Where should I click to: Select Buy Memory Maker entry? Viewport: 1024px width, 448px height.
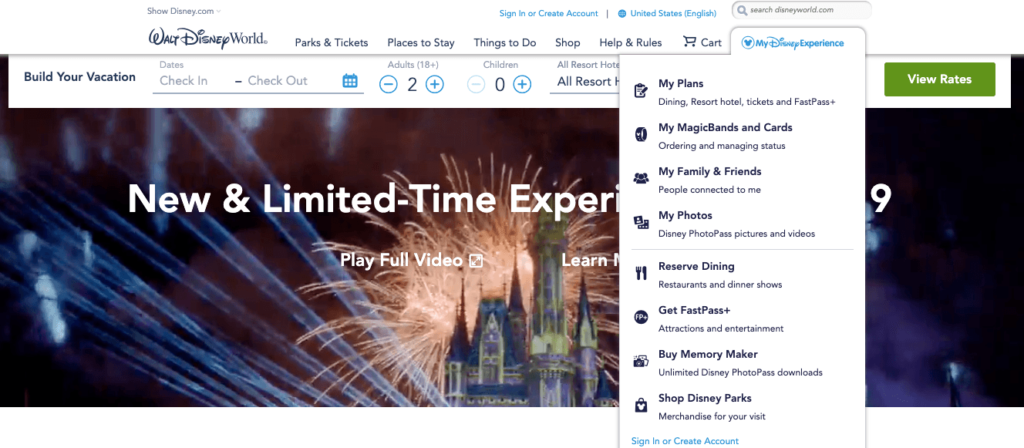tap(708, 354)
